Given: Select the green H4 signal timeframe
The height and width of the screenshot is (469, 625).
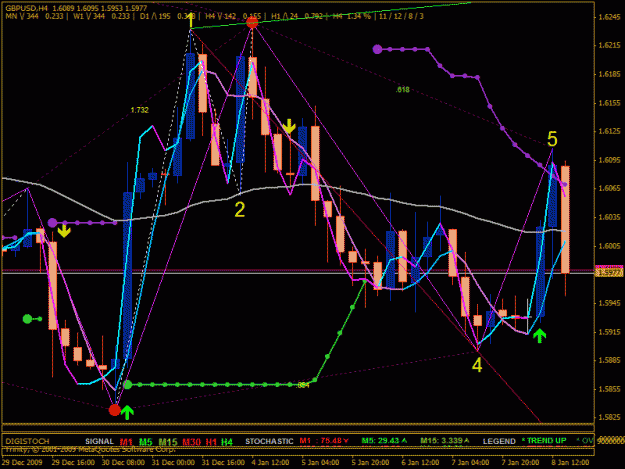Looking at the screenshot, I should point(227,442).
